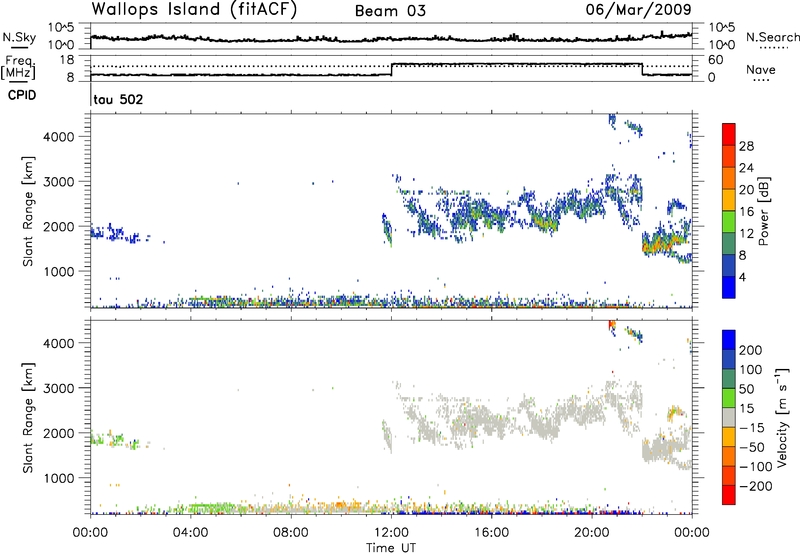Click the "1000" tick of the power panel
This screenshot has width=800, height=554.
59,271
